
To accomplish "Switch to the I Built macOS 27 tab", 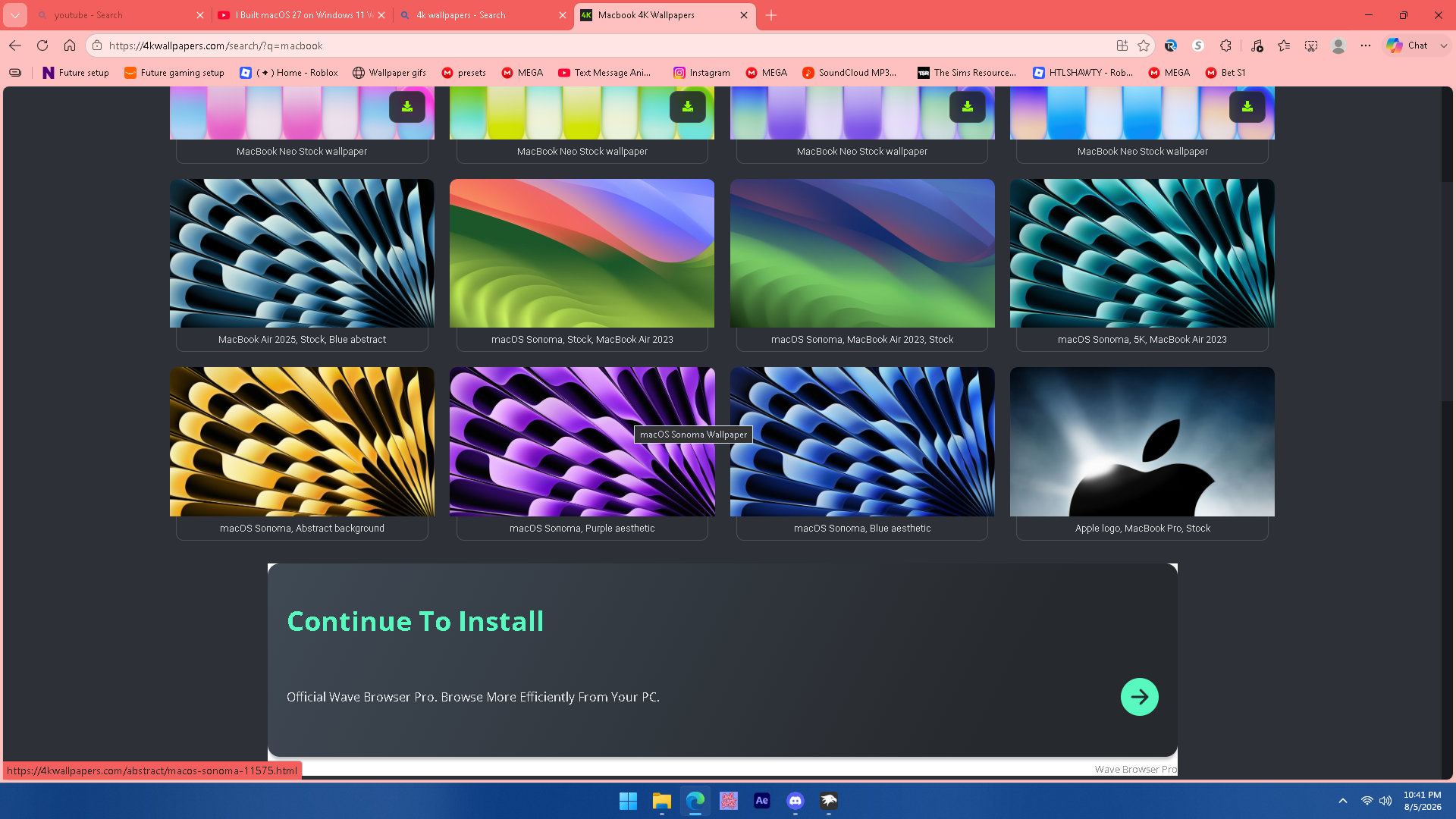I will [302, 15].
